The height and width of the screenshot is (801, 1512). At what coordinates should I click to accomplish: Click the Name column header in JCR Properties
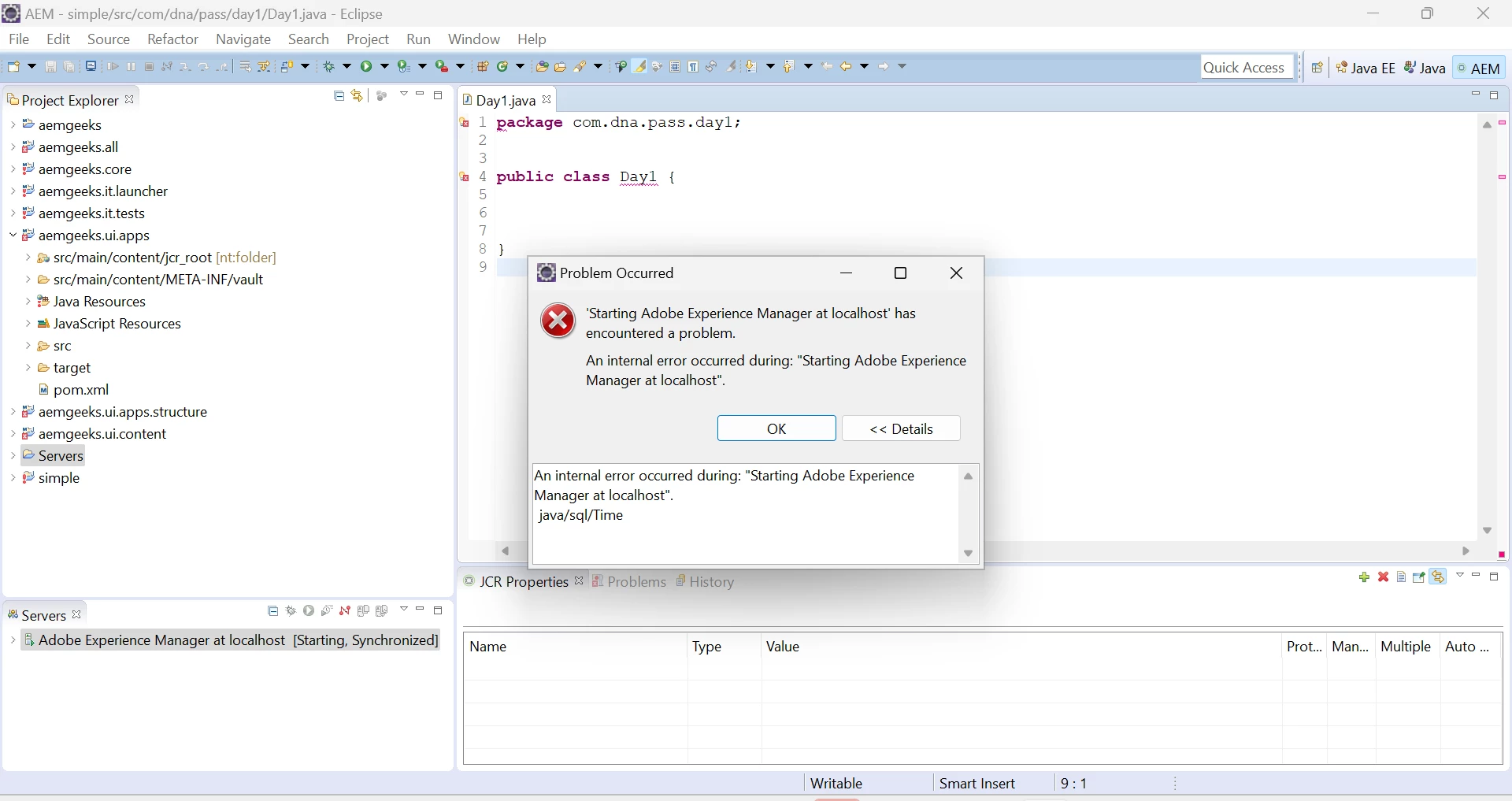576,647
